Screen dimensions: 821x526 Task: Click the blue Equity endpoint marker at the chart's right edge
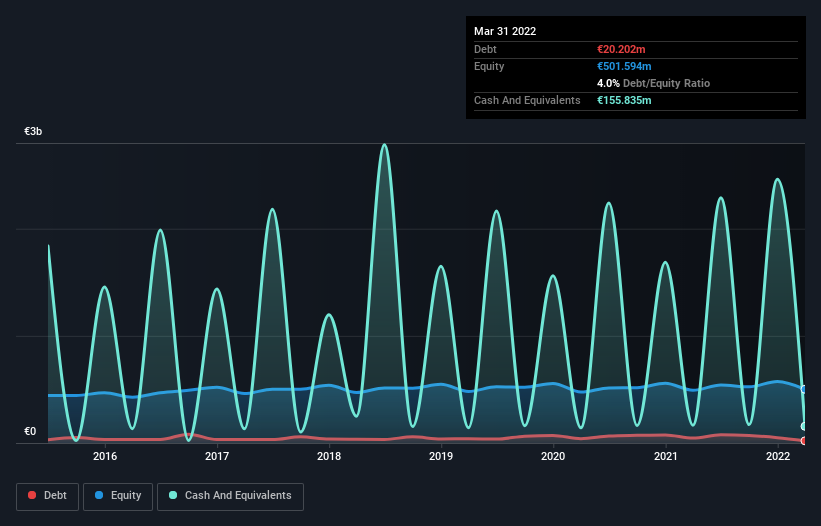pyautogui.click(x=804, y=389)
